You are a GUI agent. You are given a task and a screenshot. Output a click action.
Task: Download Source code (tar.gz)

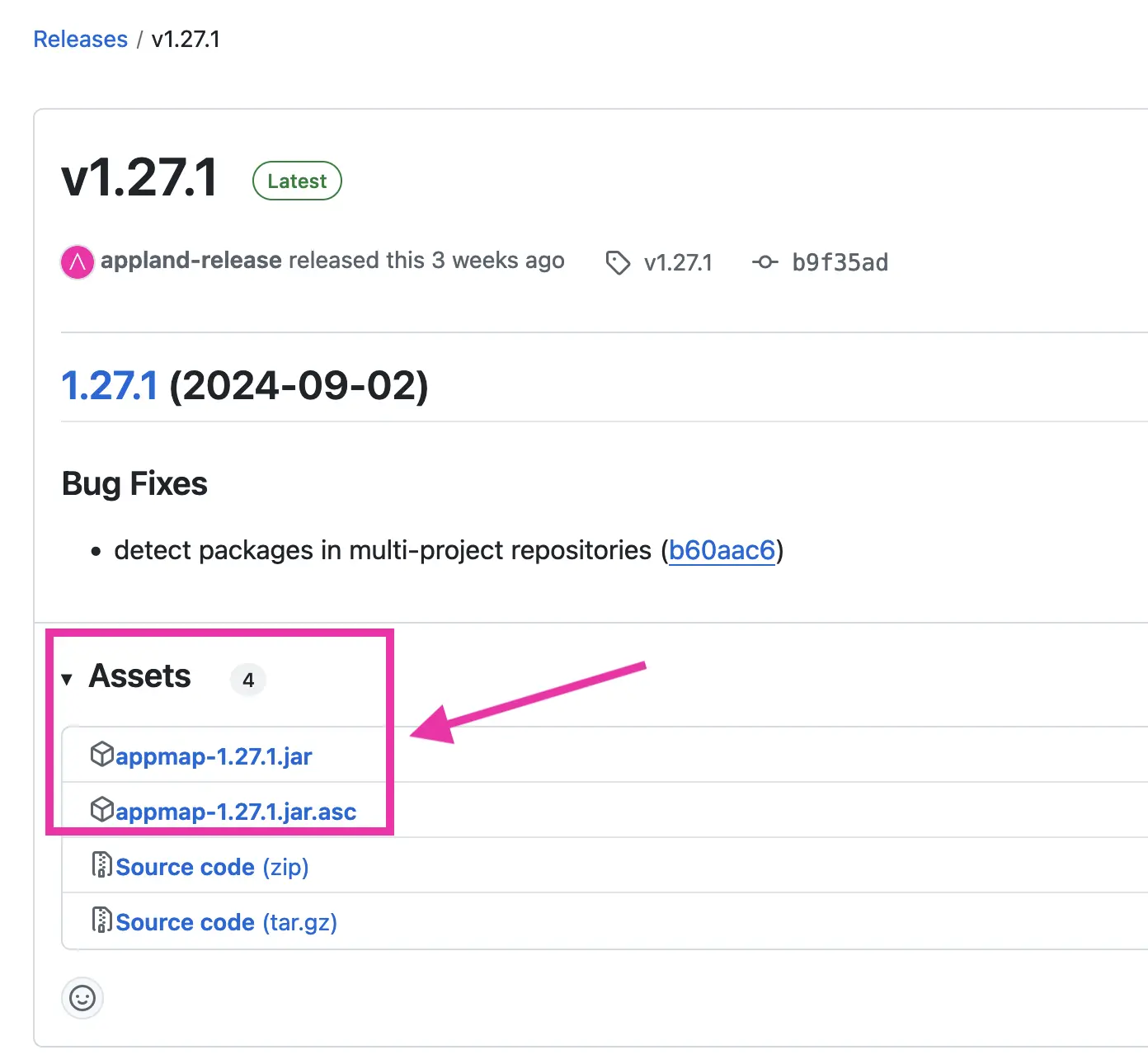pyautogui.click(x=226, y=922)
